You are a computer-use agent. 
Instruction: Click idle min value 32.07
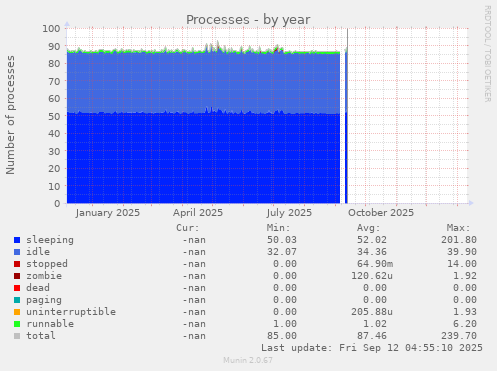pos(282,252)
